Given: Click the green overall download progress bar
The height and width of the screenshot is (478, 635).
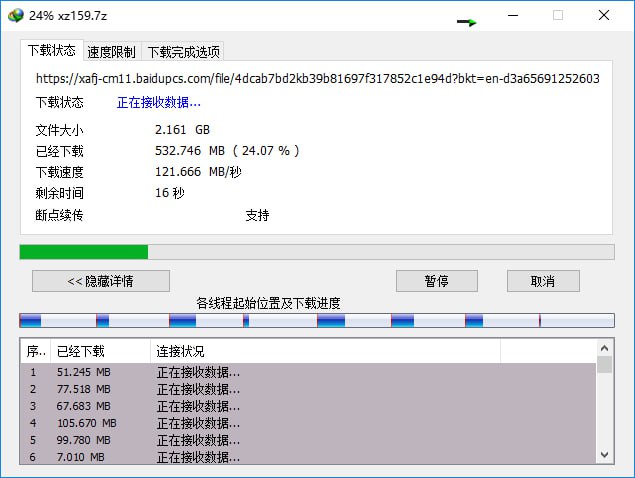Looking at the screenshot, I should 317,252.
